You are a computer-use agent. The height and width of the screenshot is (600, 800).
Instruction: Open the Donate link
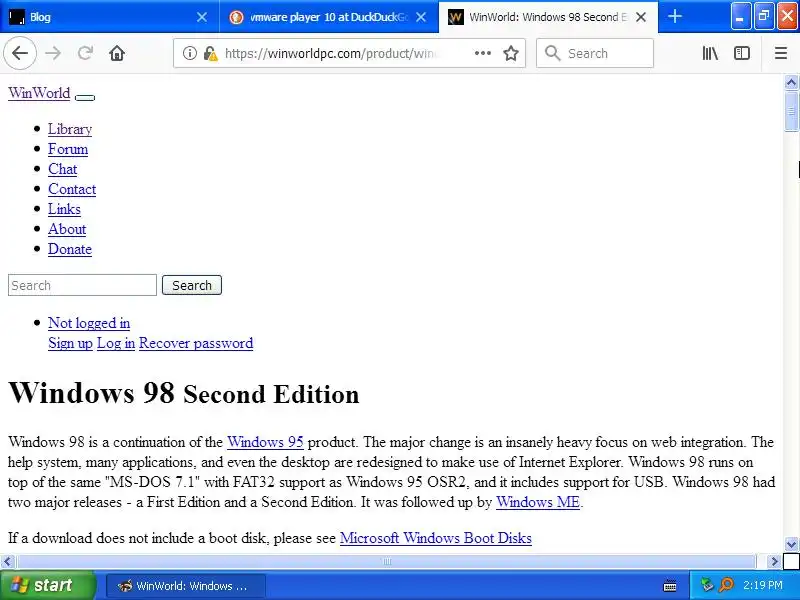(70, 249)
